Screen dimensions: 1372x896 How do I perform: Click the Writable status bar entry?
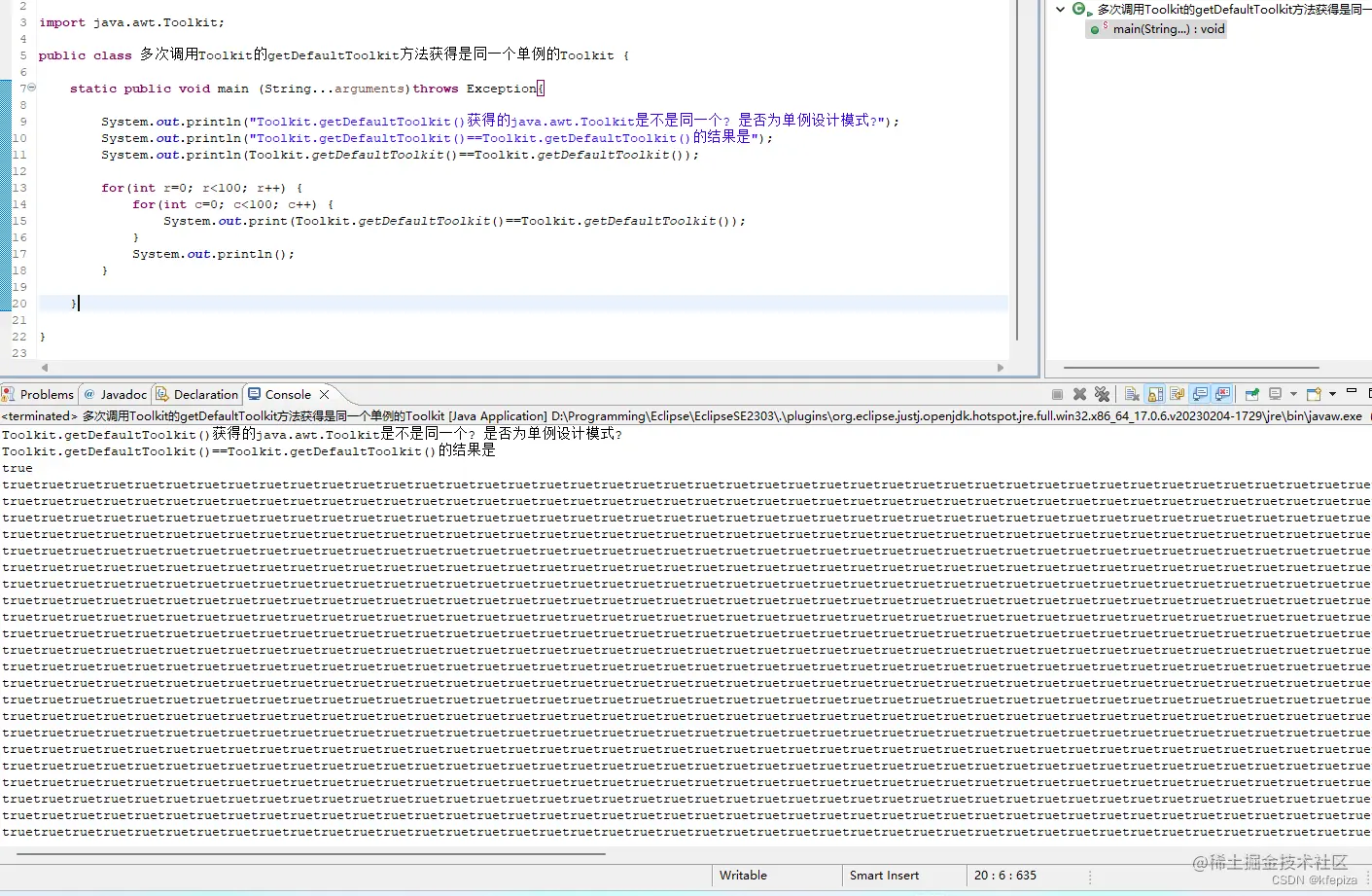(x=743, y=875)
